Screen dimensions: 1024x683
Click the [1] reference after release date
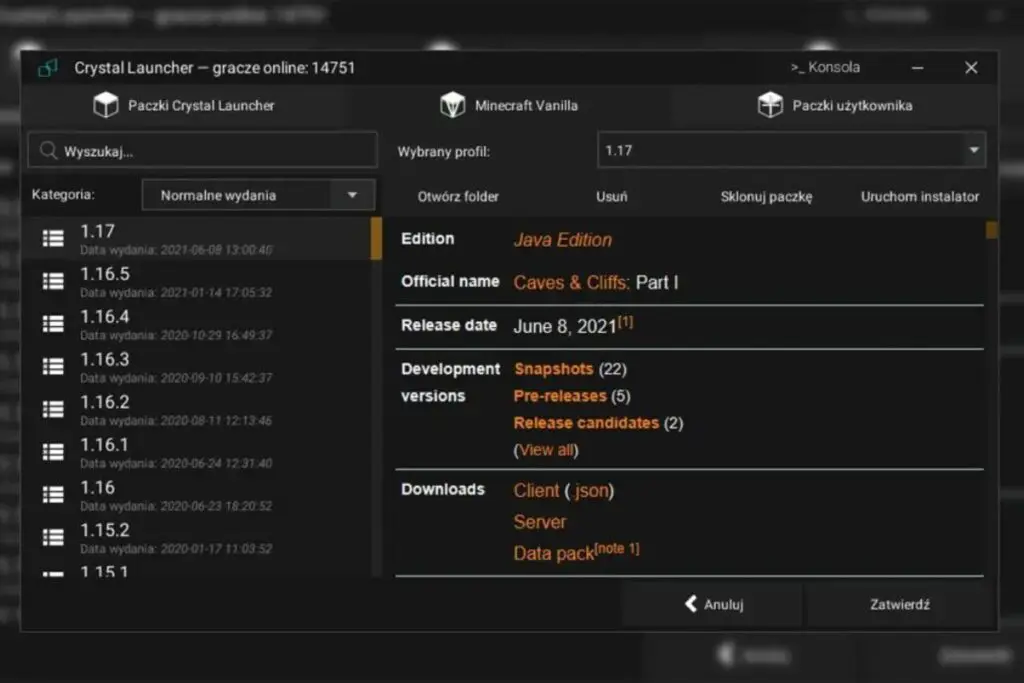coord(625,321)
